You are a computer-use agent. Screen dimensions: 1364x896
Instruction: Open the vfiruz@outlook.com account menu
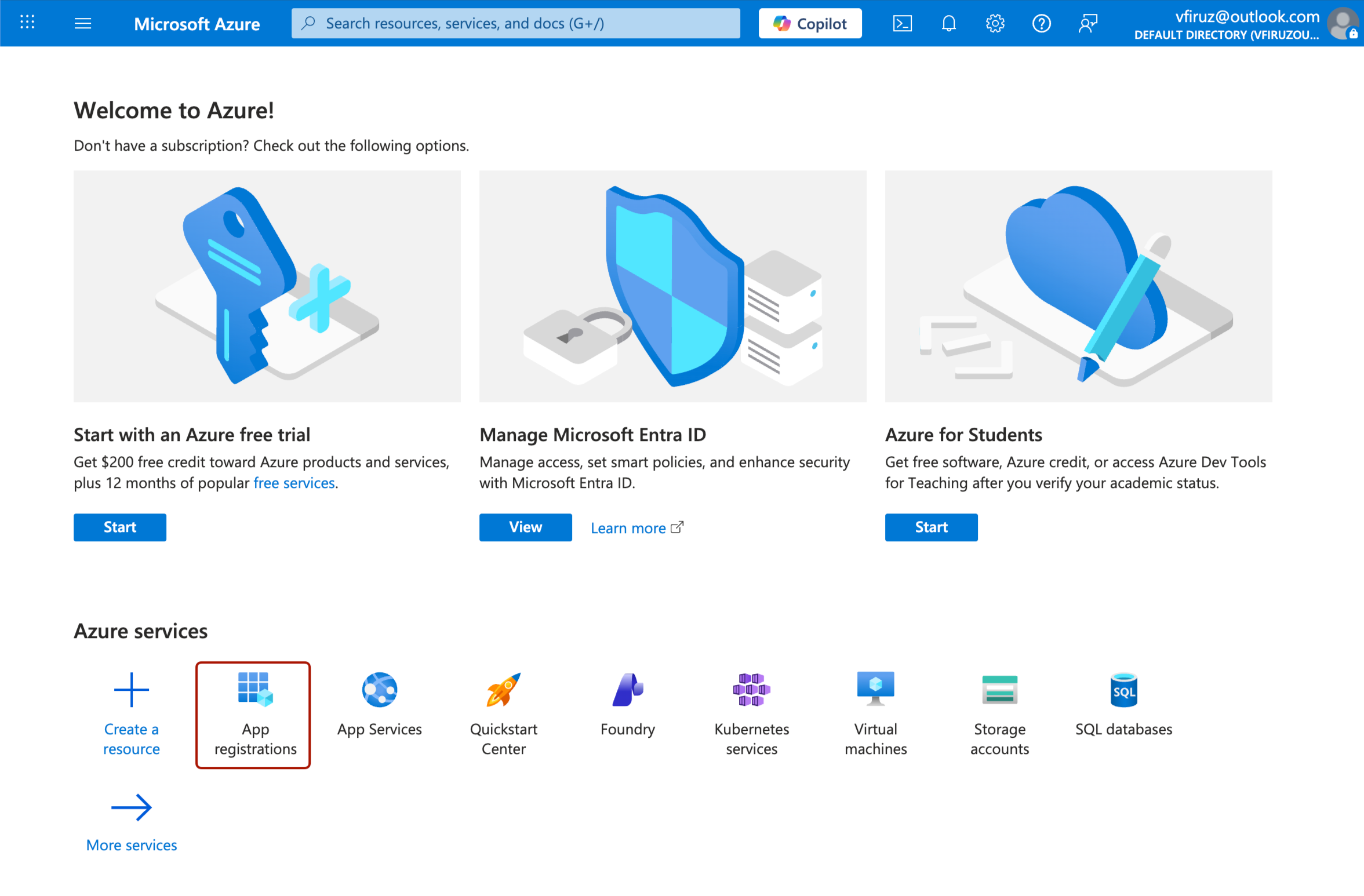click(1246, 24)
